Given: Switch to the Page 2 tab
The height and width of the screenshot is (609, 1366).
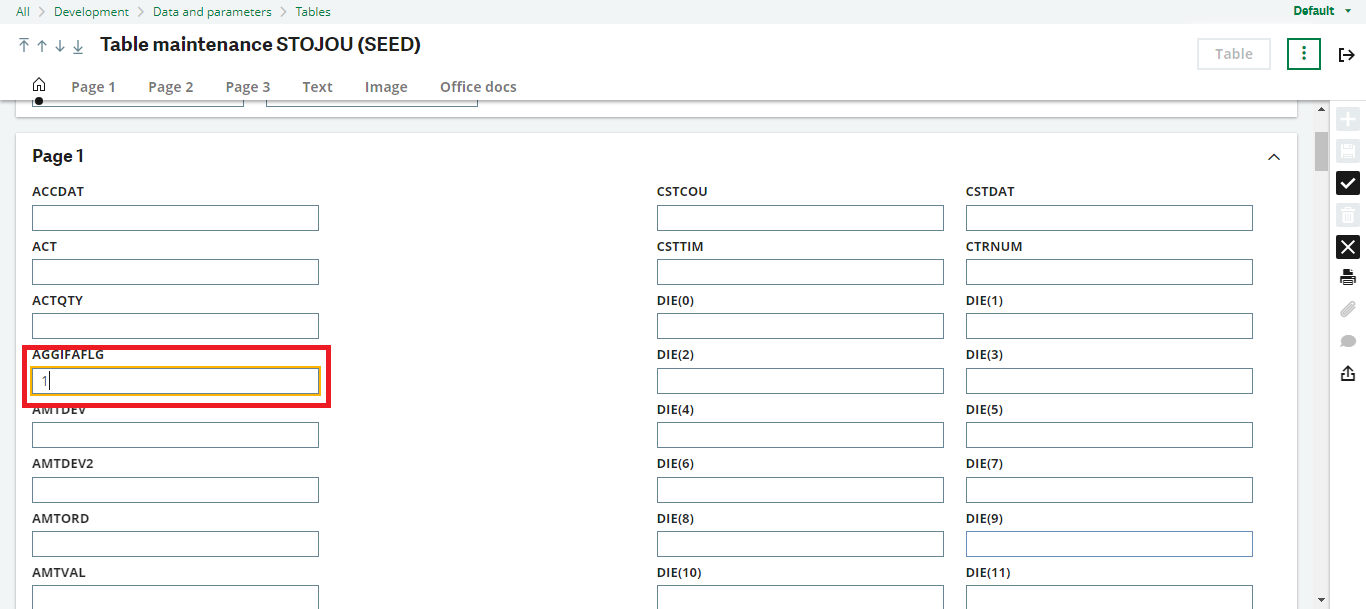Looking at the screenshot, I should [x=170, y=87].
